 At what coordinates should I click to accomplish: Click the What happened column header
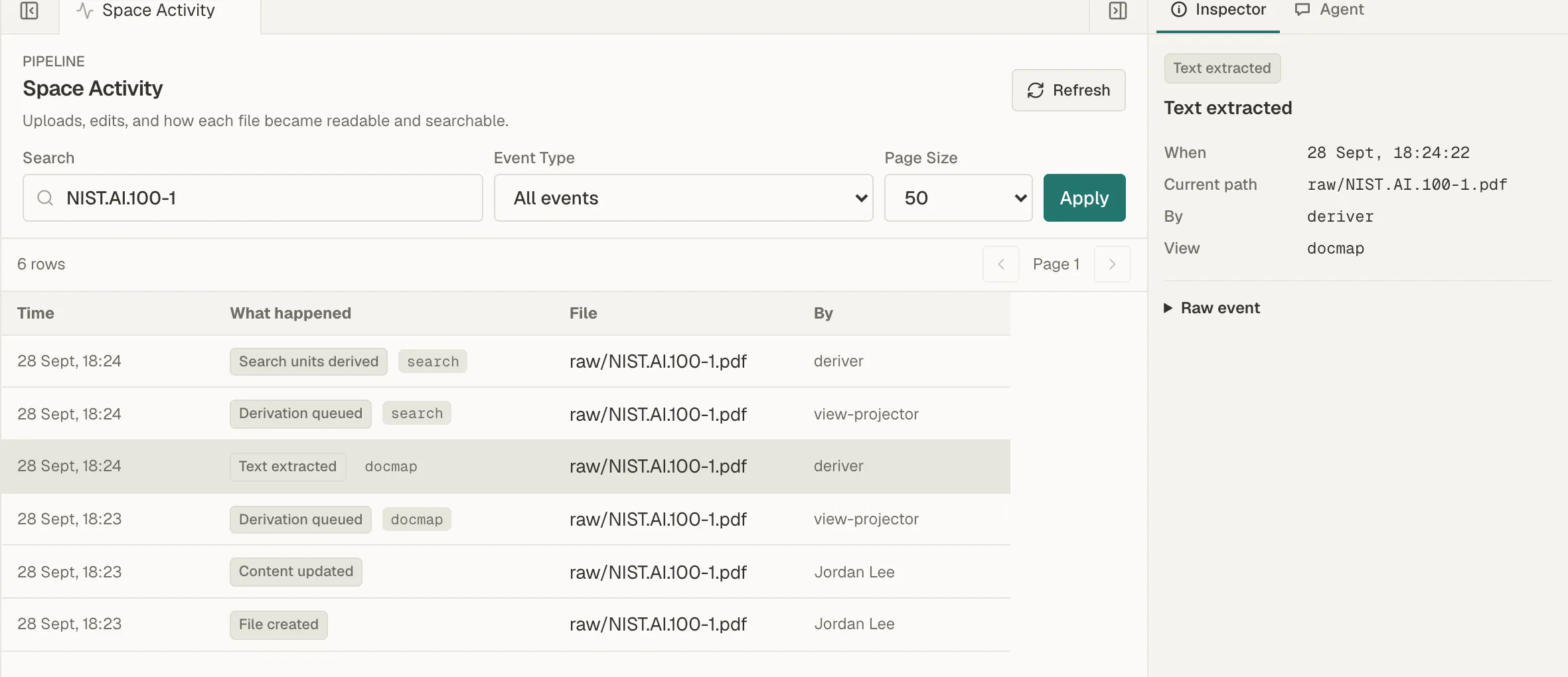click(x=291, y=313)
